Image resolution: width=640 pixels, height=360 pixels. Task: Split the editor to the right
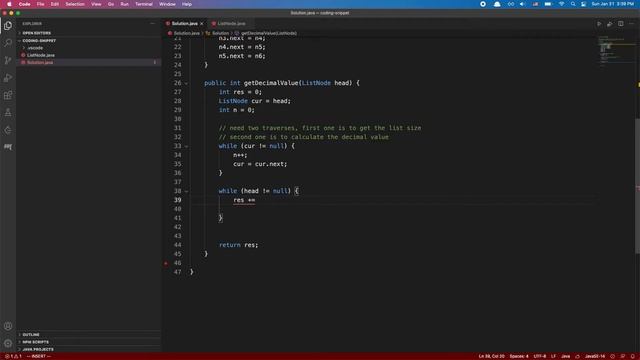tap(620, 24)
